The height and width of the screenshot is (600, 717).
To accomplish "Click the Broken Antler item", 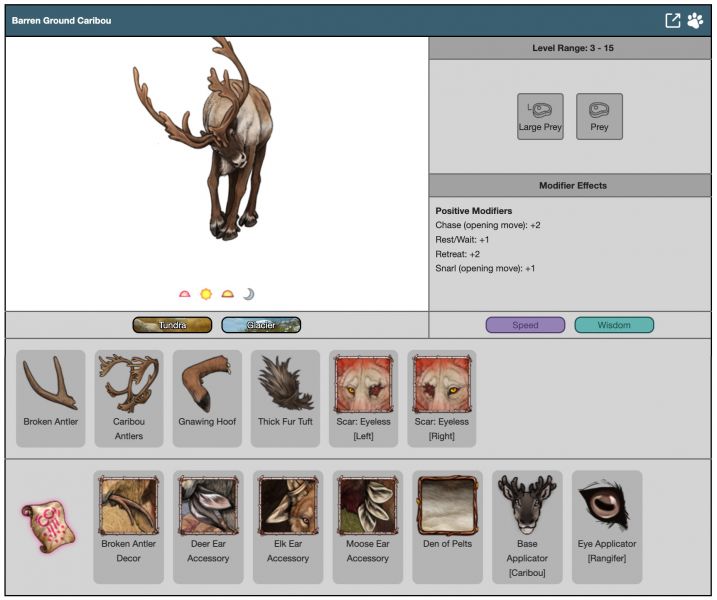I will click(x=50, y=397).
